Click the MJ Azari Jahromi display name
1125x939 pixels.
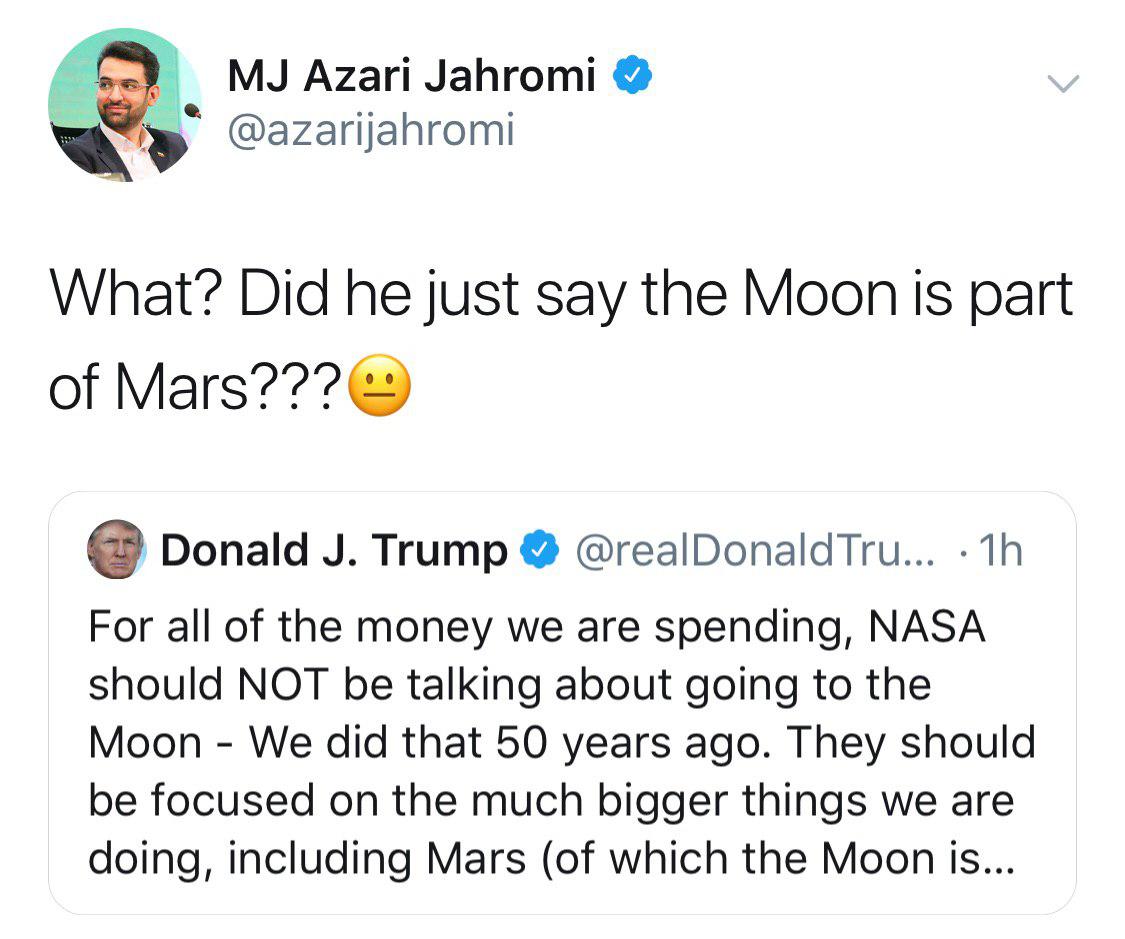click(x=411, y=77)
